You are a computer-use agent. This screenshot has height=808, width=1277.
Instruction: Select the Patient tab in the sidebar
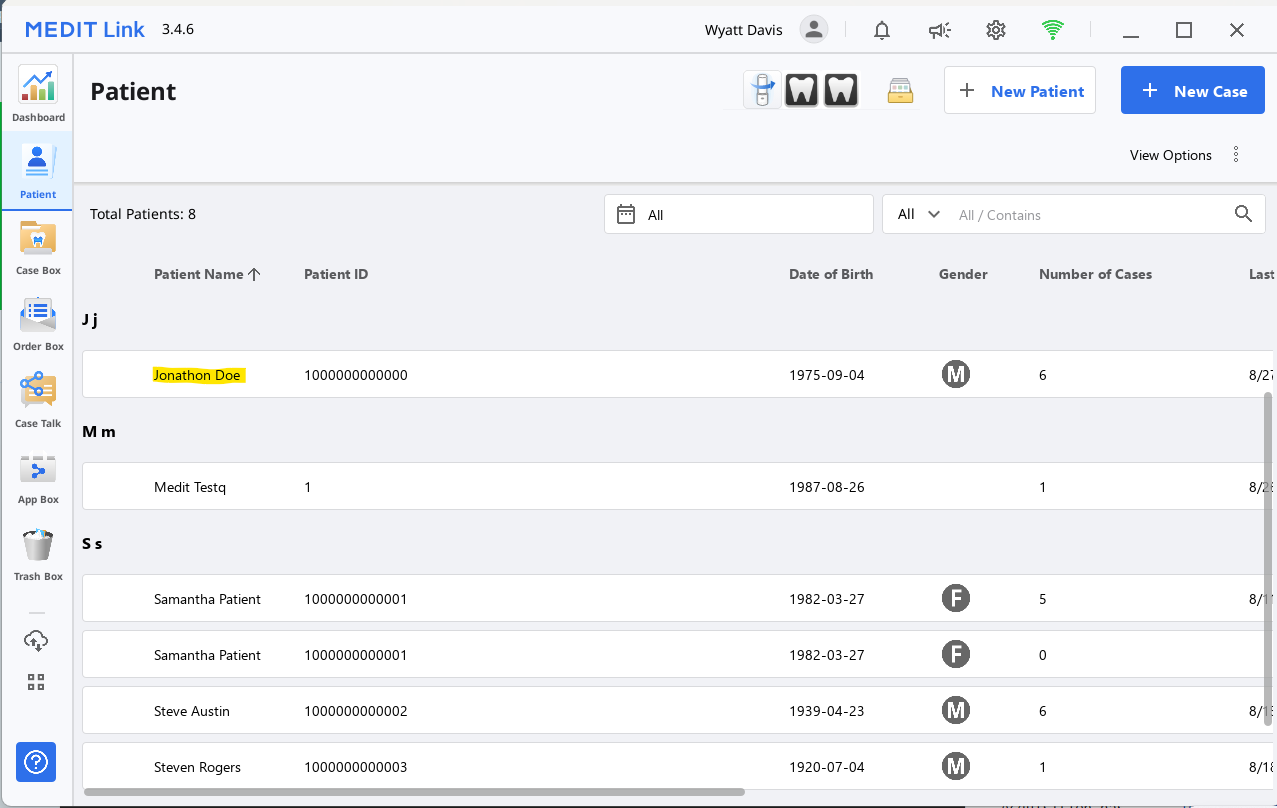coord(38,170)
